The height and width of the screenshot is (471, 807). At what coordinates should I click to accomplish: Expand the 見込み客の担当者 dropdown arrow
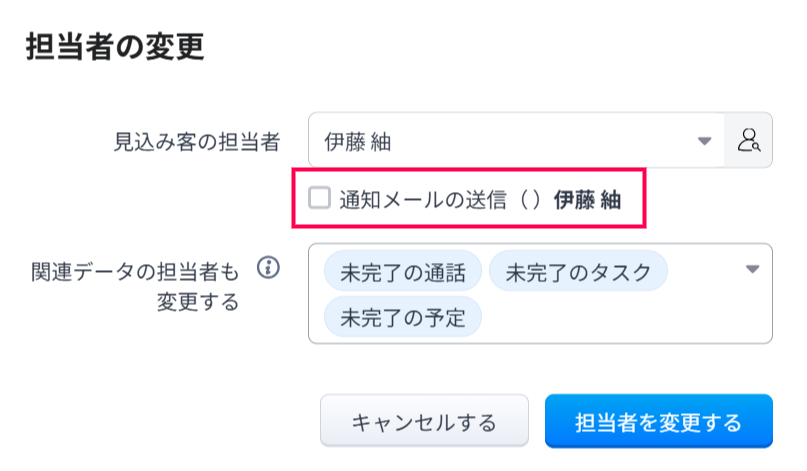pos(704,141)
